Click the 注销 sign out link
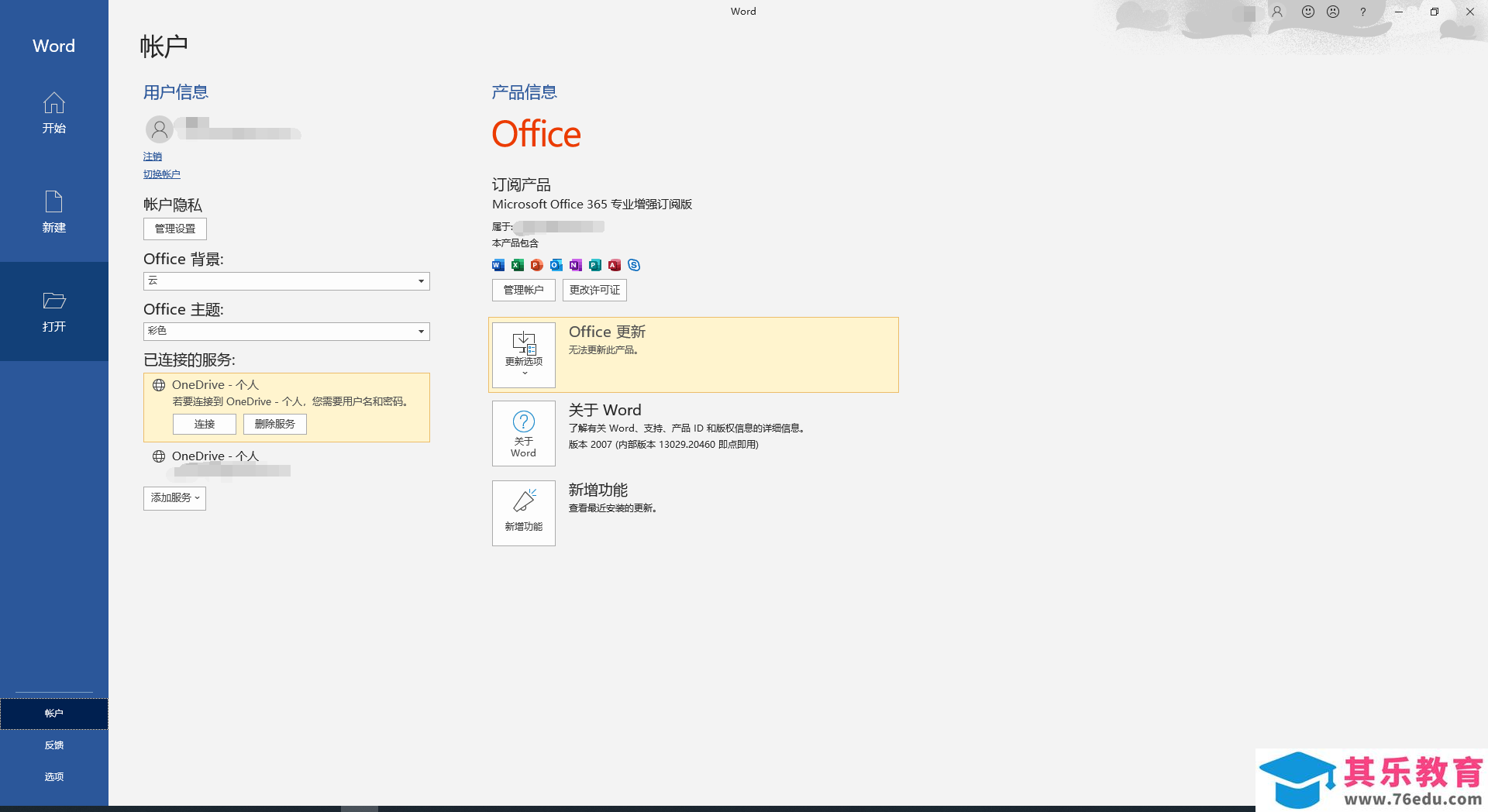The height and width of the screenshot is (812, 1488). click(153, 157)
